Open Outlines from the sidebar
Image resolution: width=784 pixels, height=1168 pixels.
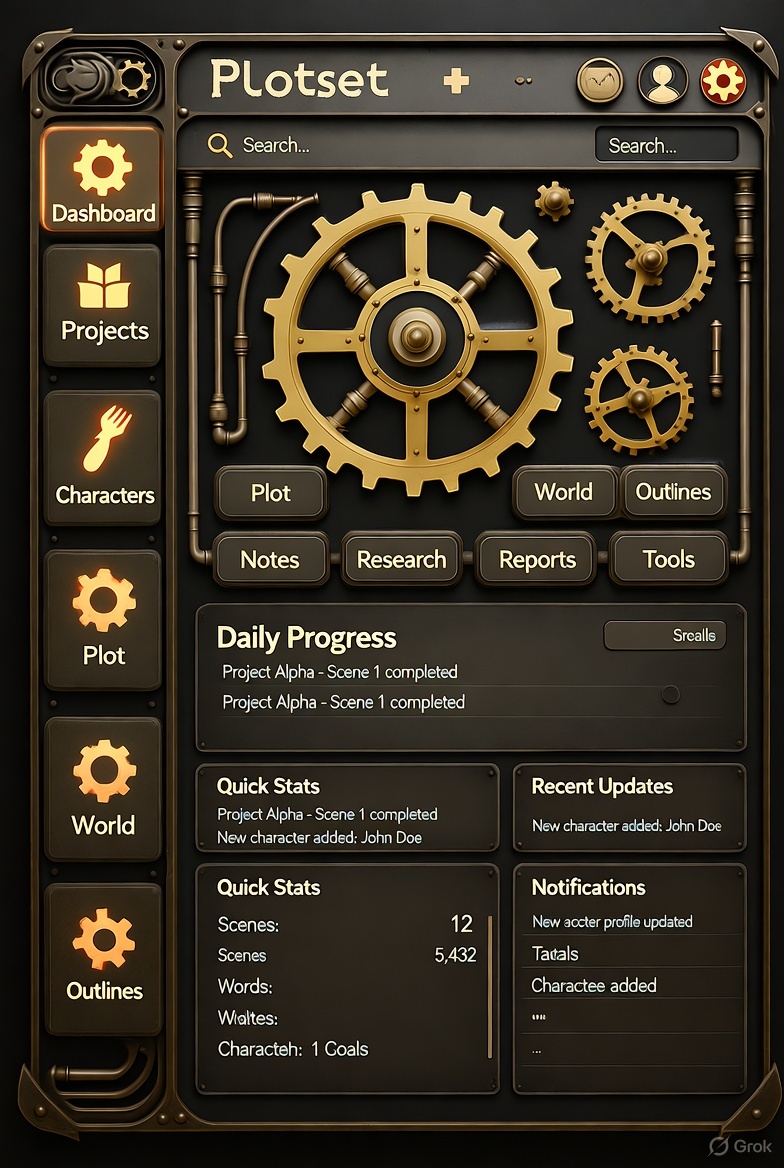coord(104,957)
